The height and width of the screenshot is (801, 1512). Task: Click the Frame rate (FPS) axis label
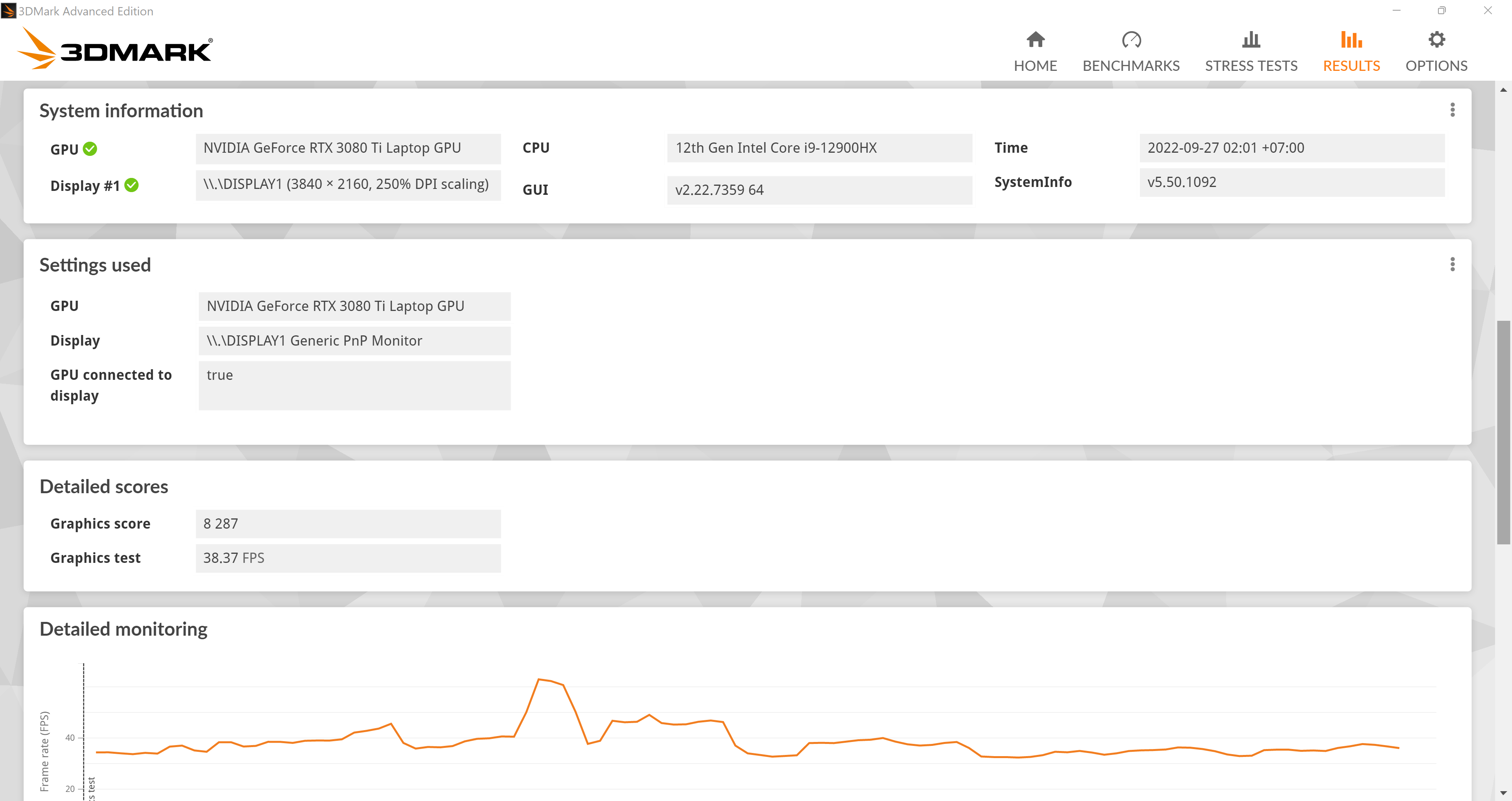point(44,751)
